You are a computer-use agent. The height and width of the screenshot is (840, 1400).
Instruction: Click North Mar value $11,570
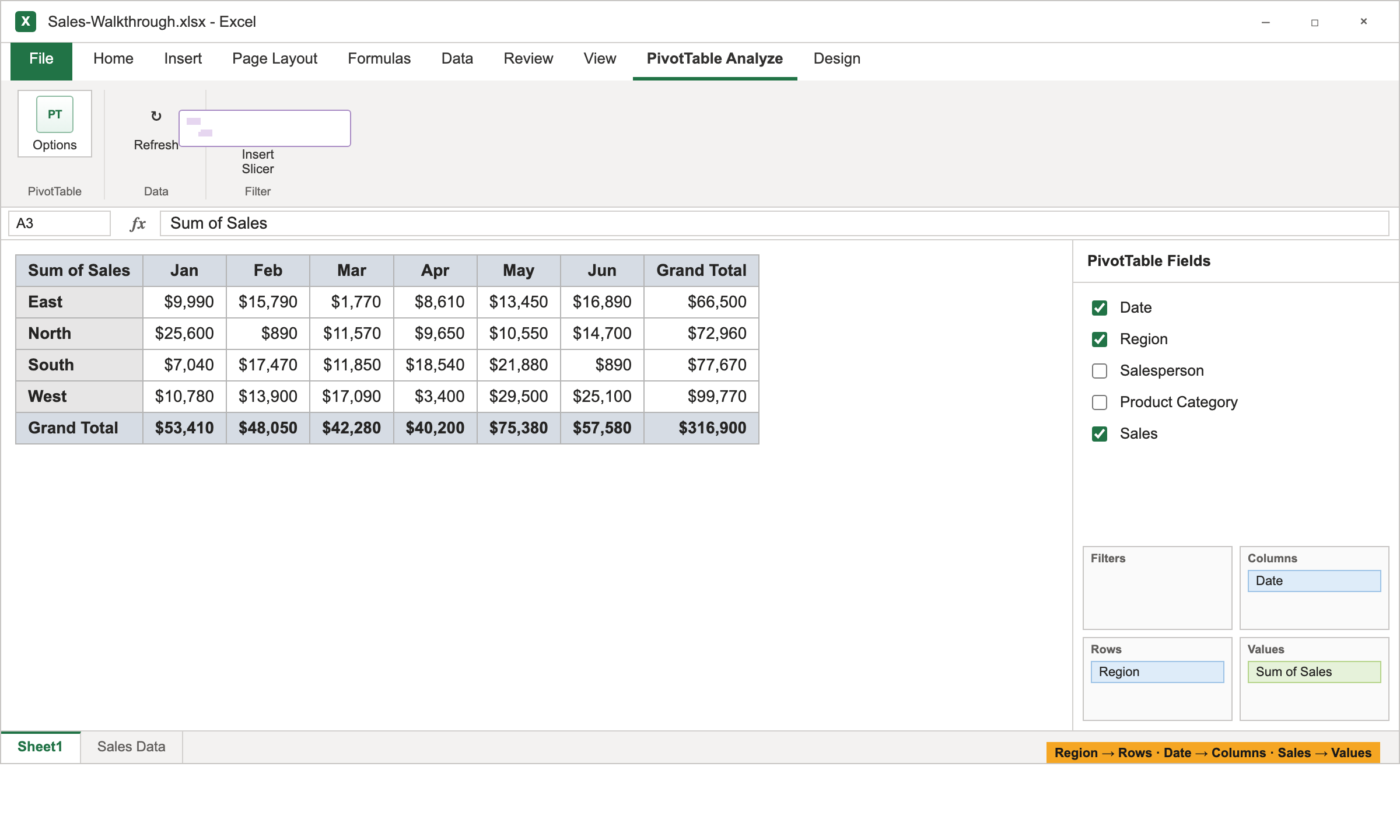pos(352,334)
